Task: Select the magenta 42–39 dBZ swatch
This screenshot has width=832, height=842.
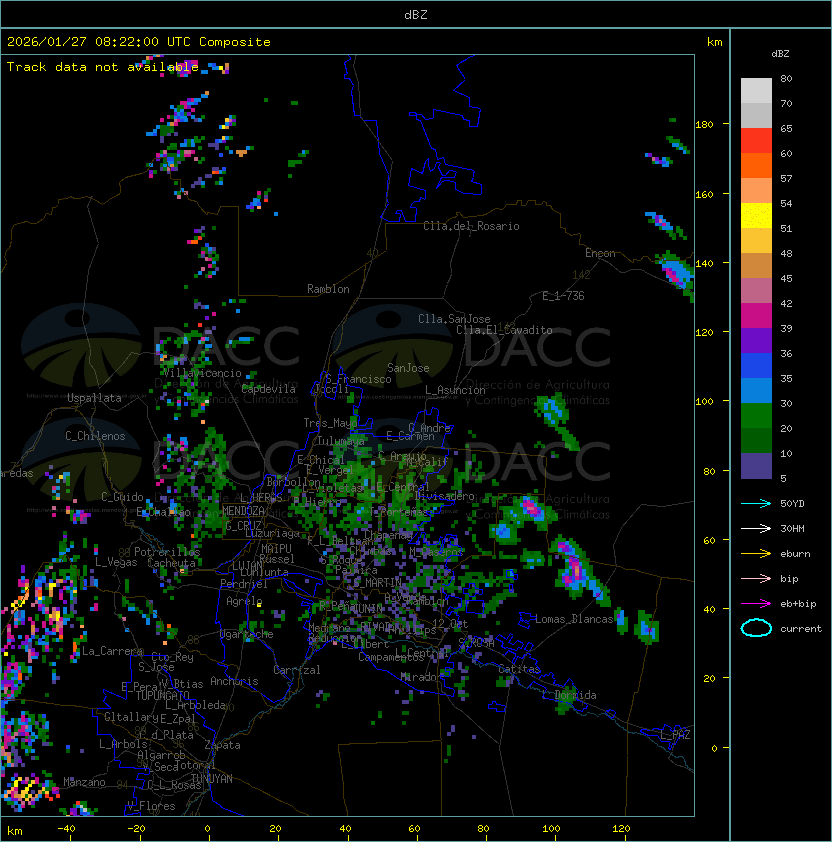Action: [x=756, y=316]
